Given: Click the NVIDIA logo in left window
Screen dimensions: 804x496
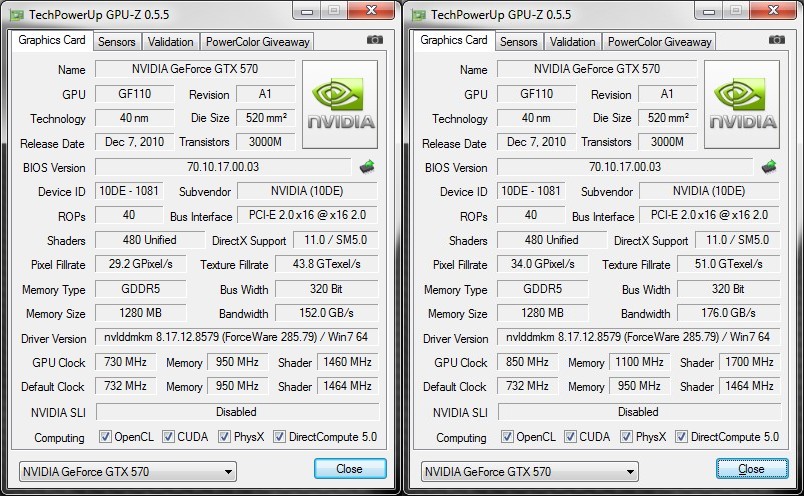Looking at the screenshot, I should 340,105.
